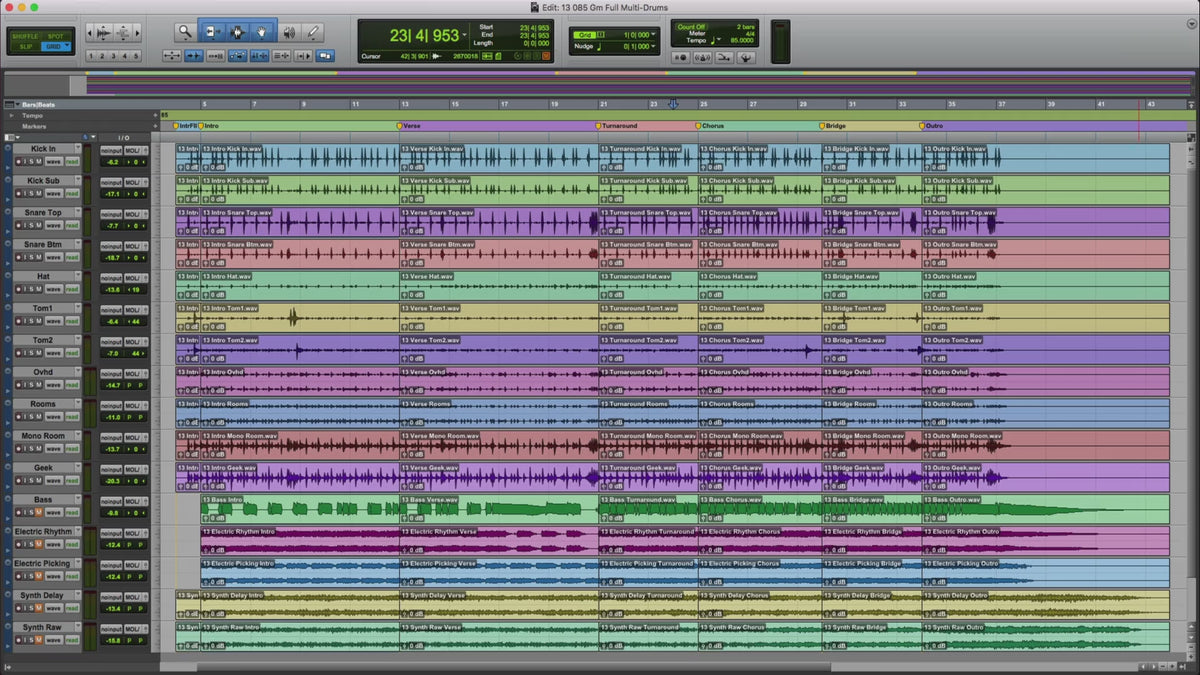Expand the Tempo ruler disclosure triangle
The height and width of the screenshot is (675, 1200).
tap(12, 115)
